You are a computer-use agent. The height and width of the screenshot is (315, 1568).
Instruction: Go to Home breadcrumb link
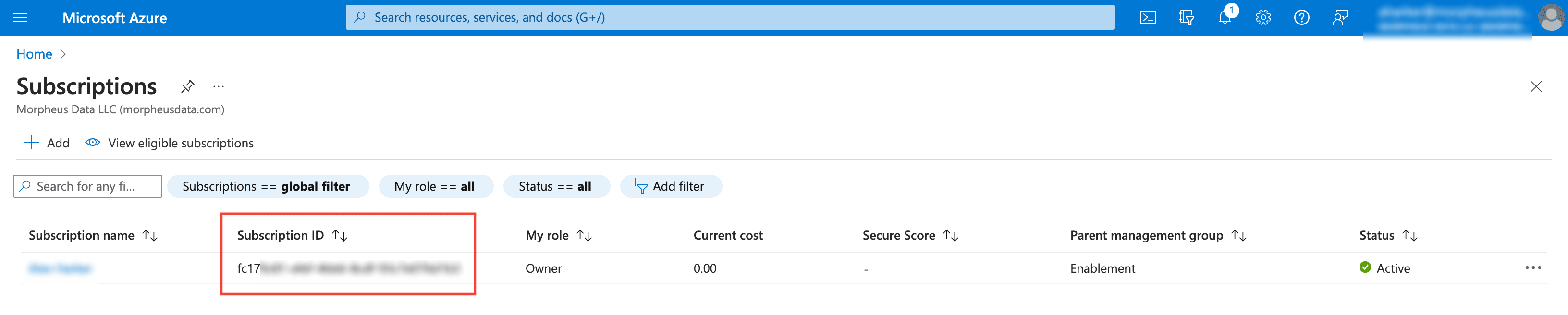click(x=34, y=54)
